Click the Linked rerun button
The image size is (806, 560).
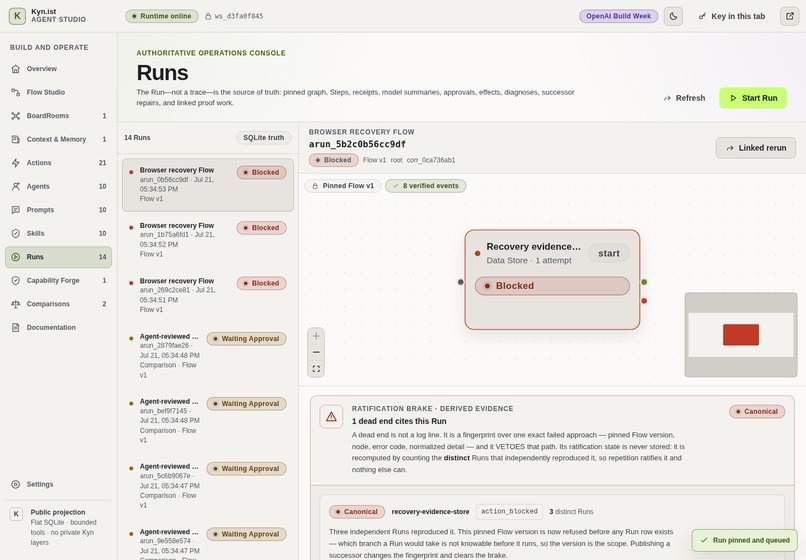coord(756,148)
